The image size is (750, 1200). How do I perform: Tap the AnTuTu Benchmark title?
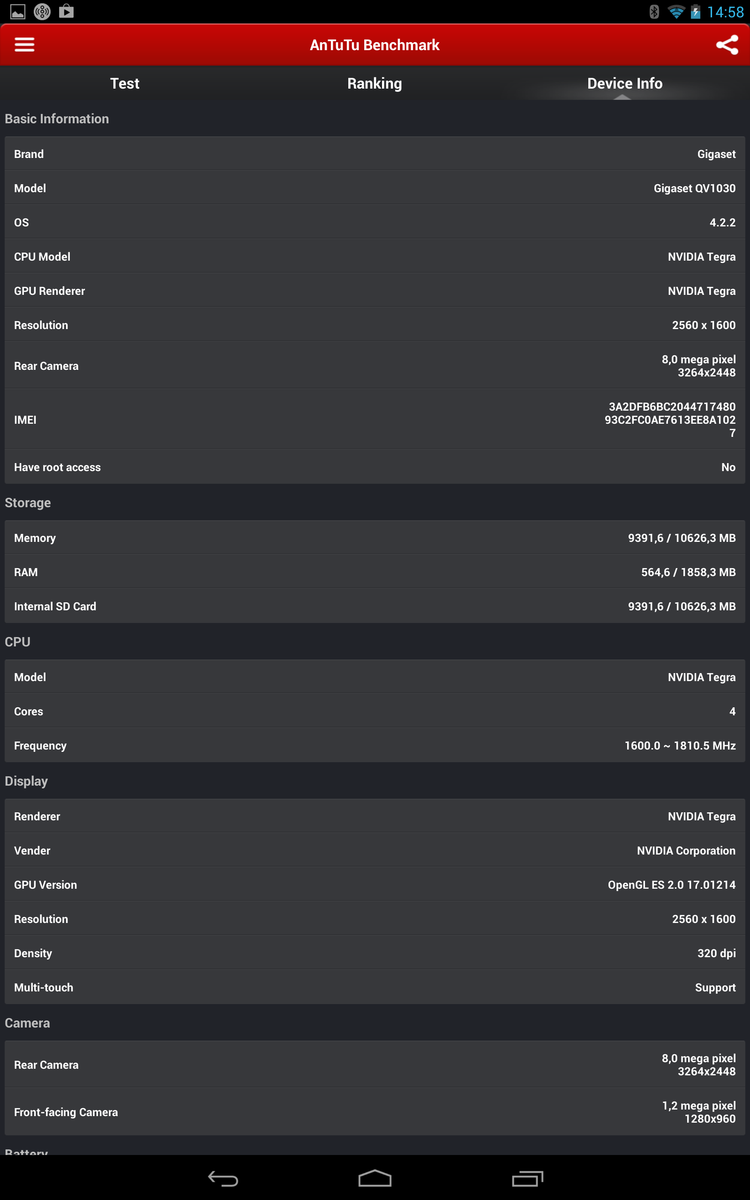tap(375, 45)
